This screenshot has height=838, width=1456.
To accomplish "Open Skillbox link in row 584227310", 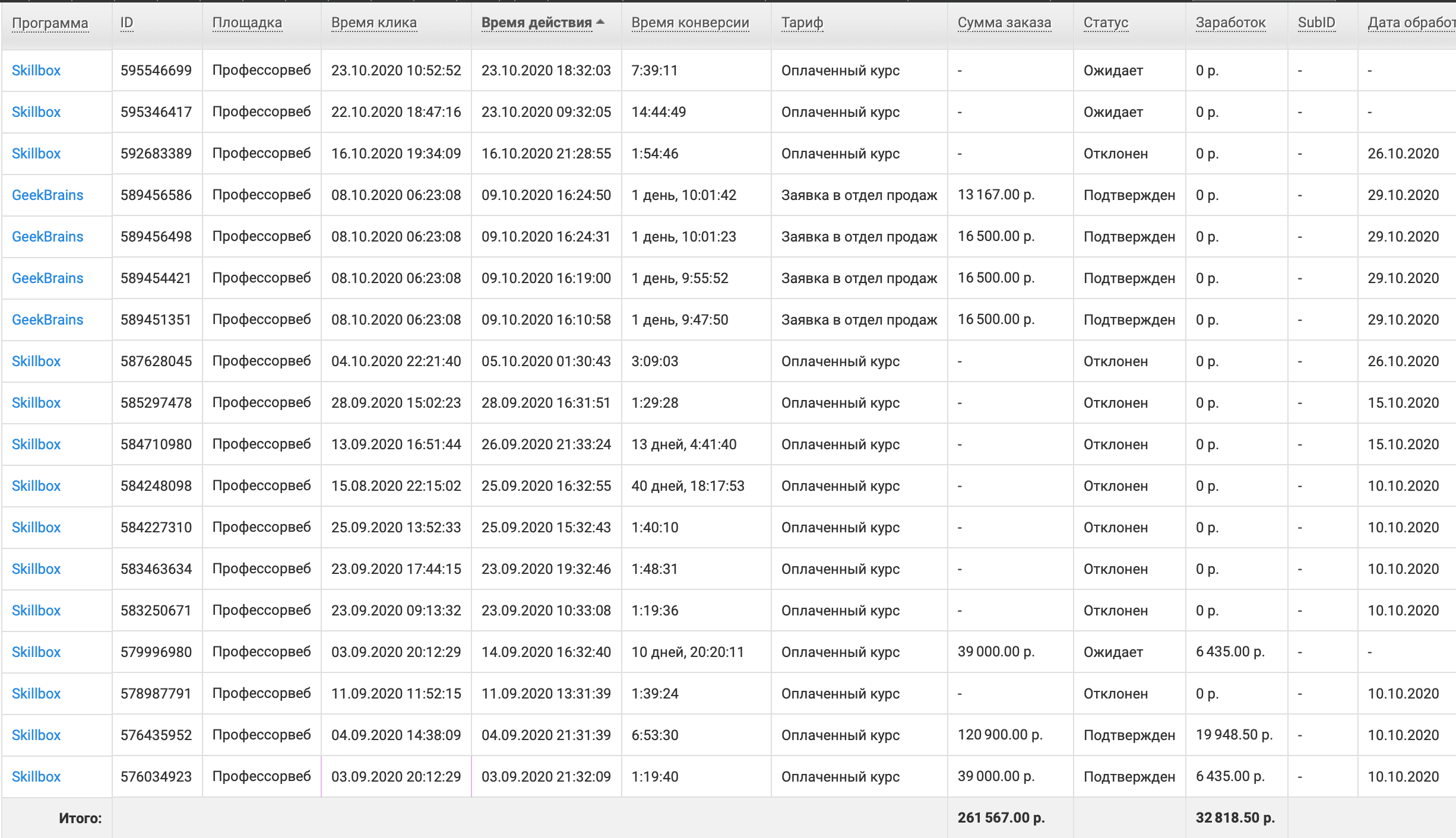I will click(x=36, y=528).
